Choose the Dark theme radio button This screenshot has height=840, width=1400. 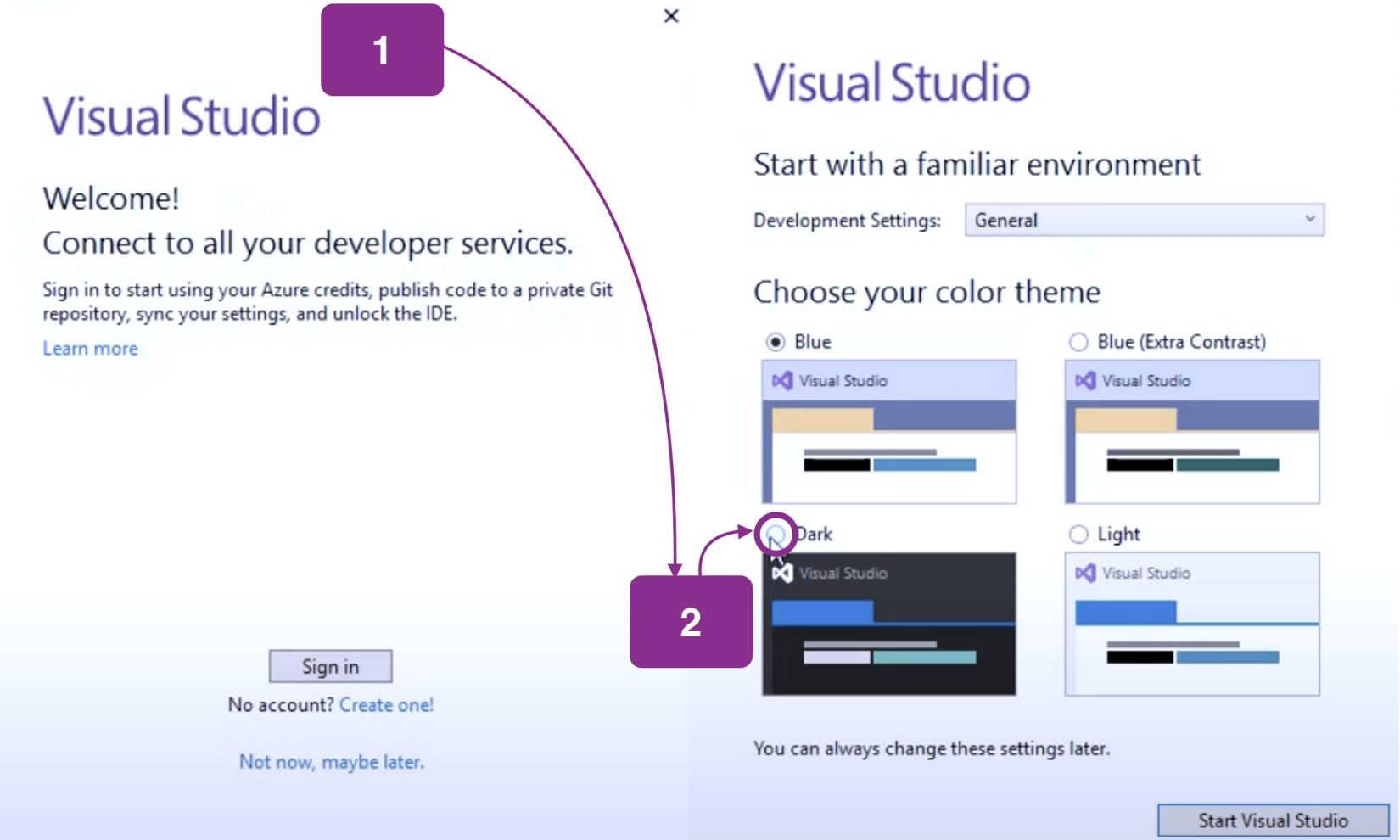pos(776,534)
